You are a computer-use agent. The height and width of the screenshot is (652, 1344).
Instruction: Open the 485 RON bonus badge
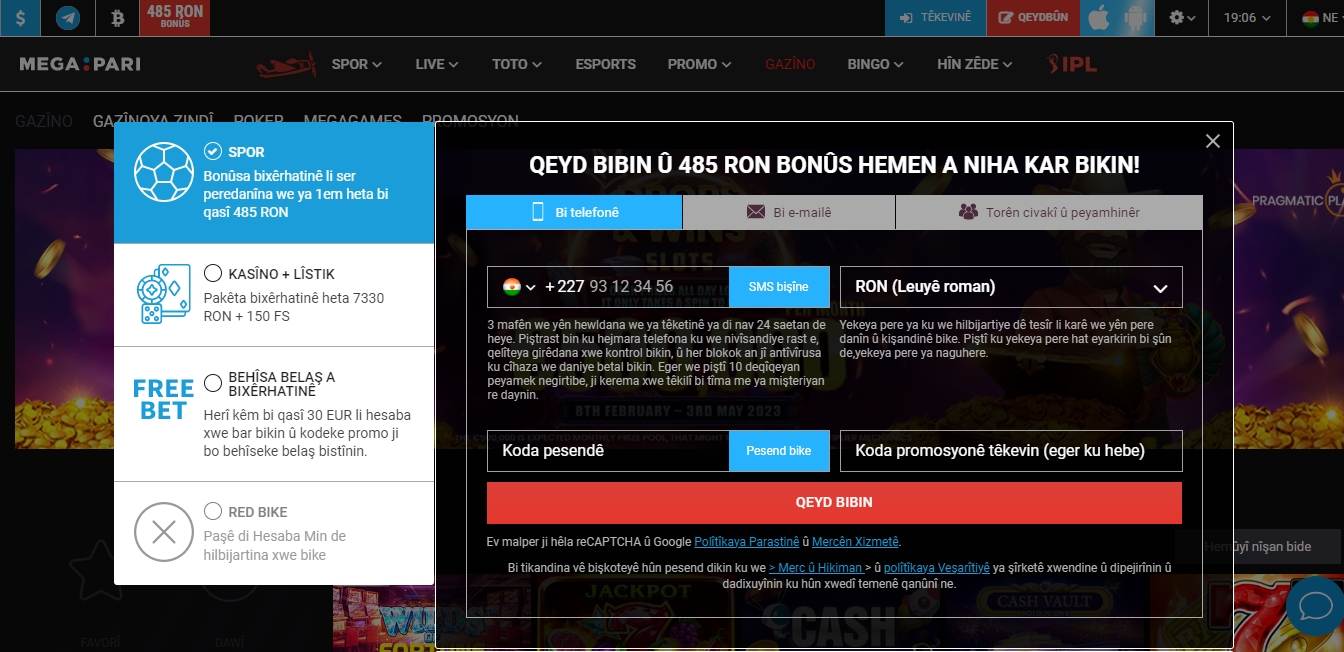click(x=174, y=18)
